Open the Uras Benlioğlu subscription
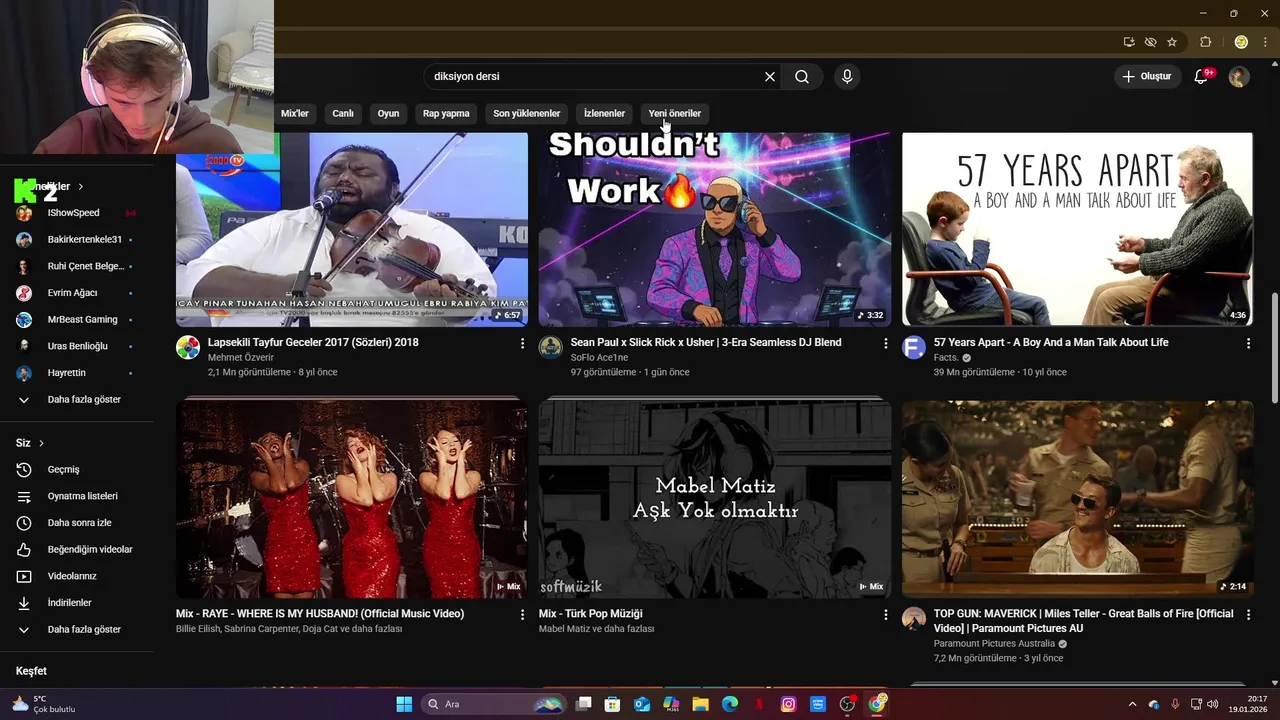Screen dimensions: 1280x720 pos(76,346)
